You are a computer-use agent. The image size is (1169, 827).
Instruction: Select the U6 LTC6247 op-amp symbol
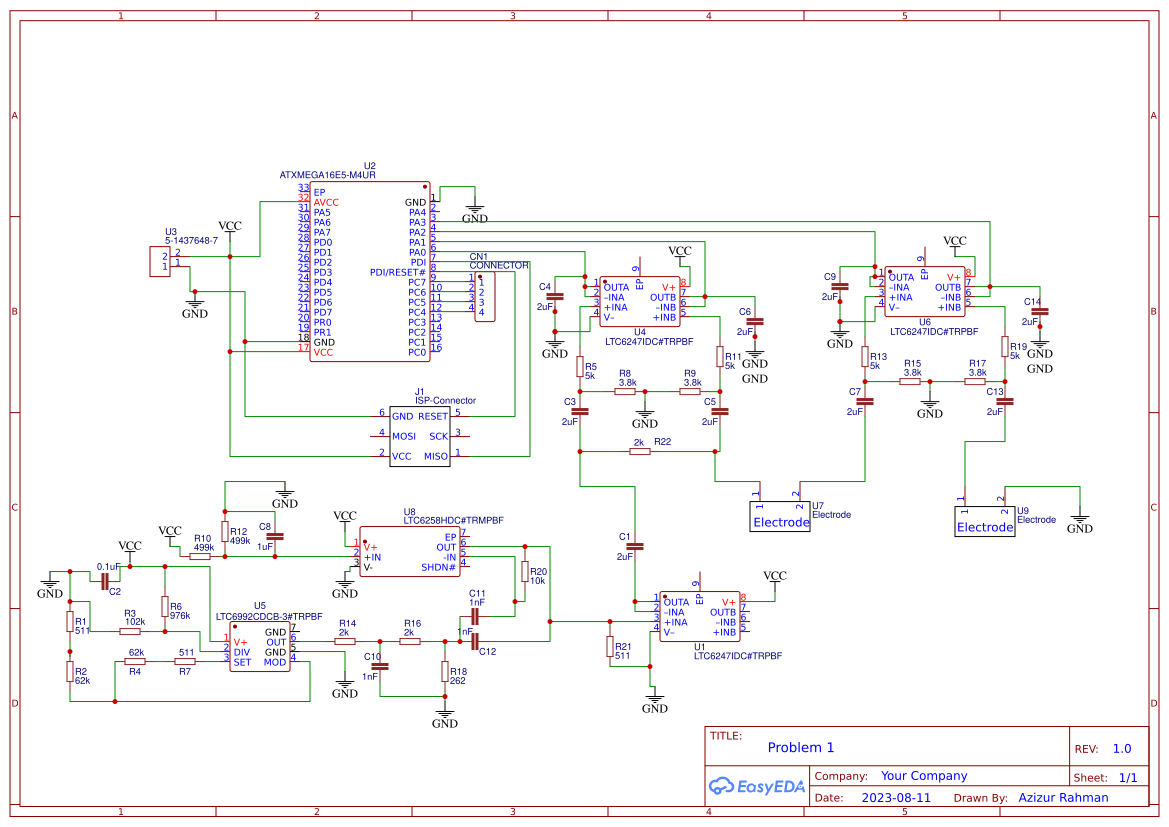[x=925, y=292]
